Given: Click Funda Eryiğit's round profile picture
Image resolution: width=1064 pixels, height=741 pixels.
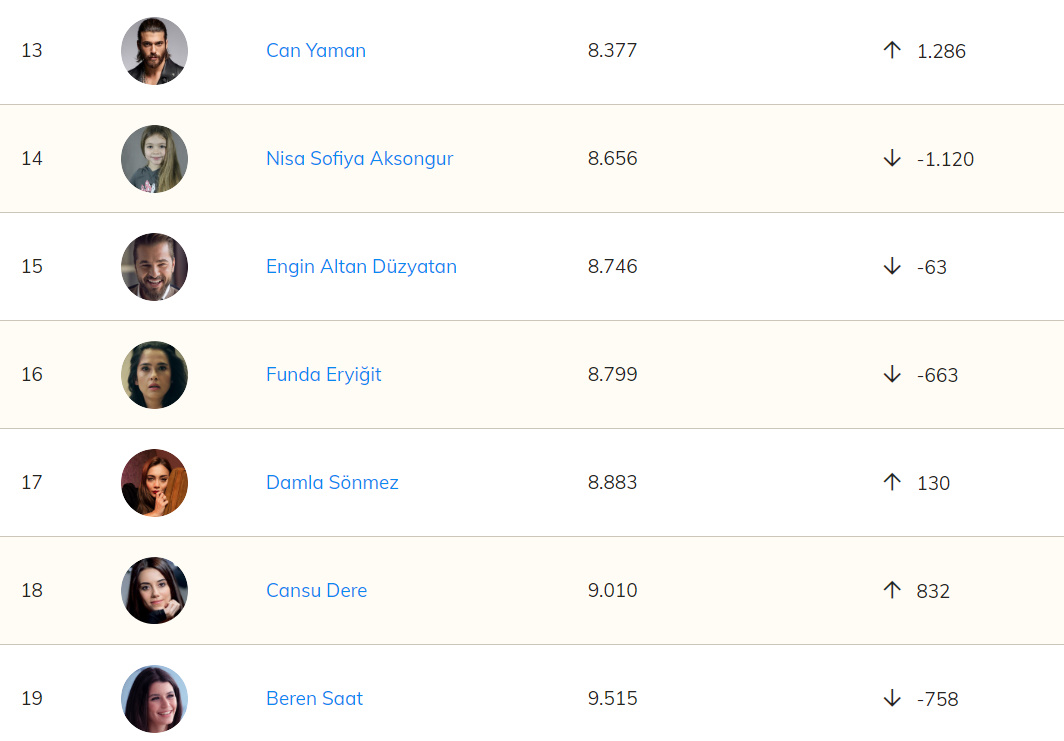Looking at the screenshot, I should tap(154, 375).
